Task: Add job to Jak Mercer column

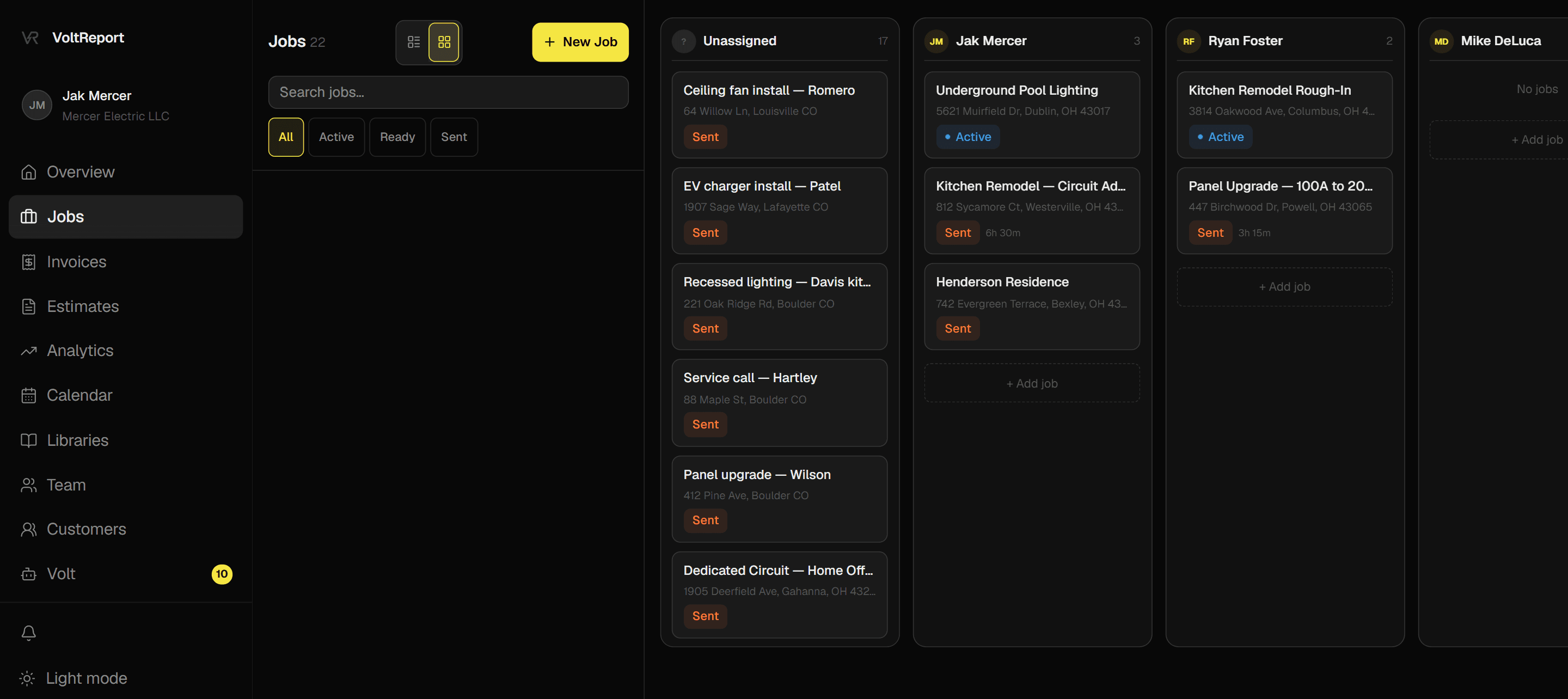Action: [x=1032, y=384]
